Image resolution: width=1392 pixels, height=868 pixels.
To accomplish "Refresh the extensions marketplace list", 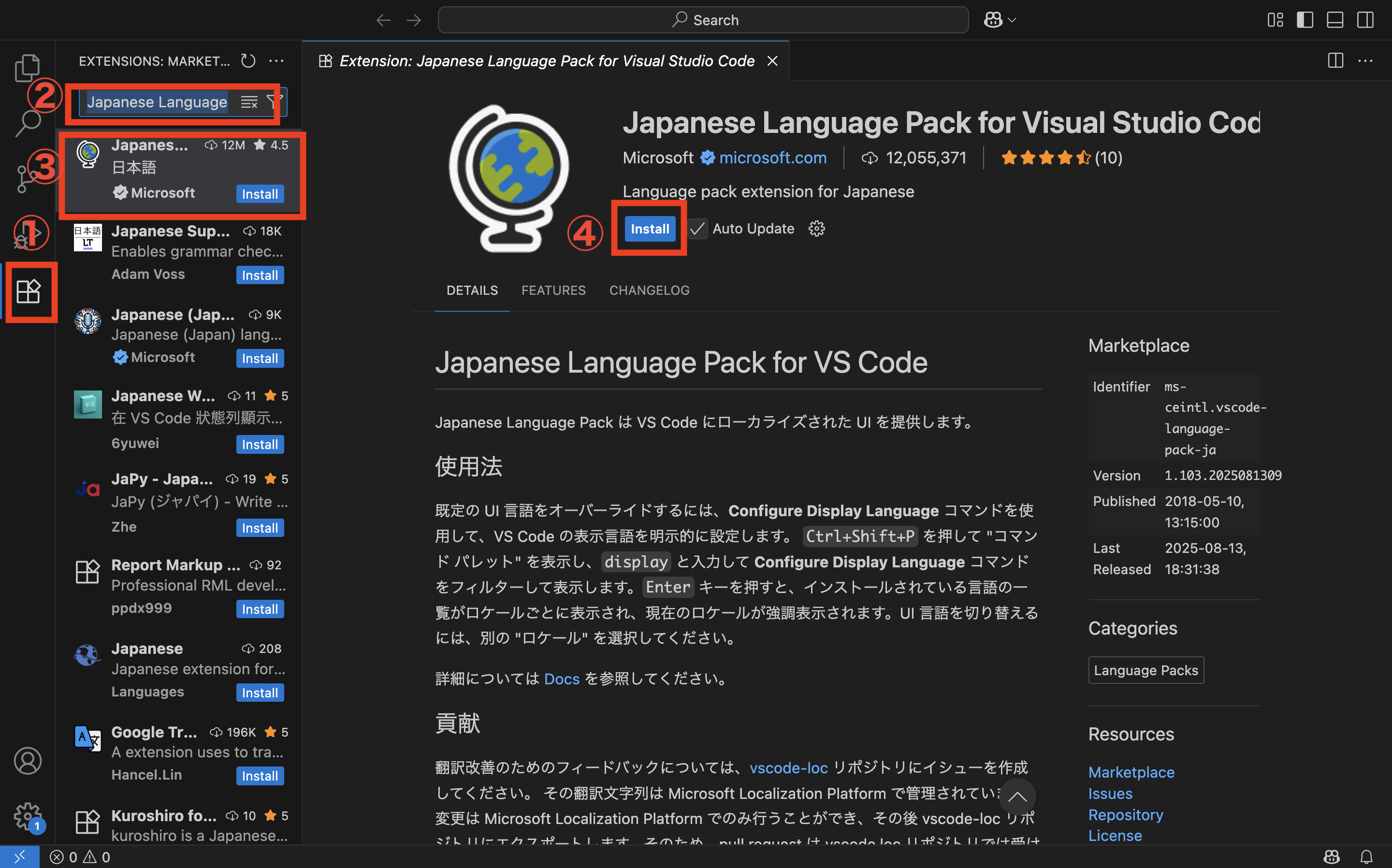I will [248, 61].
